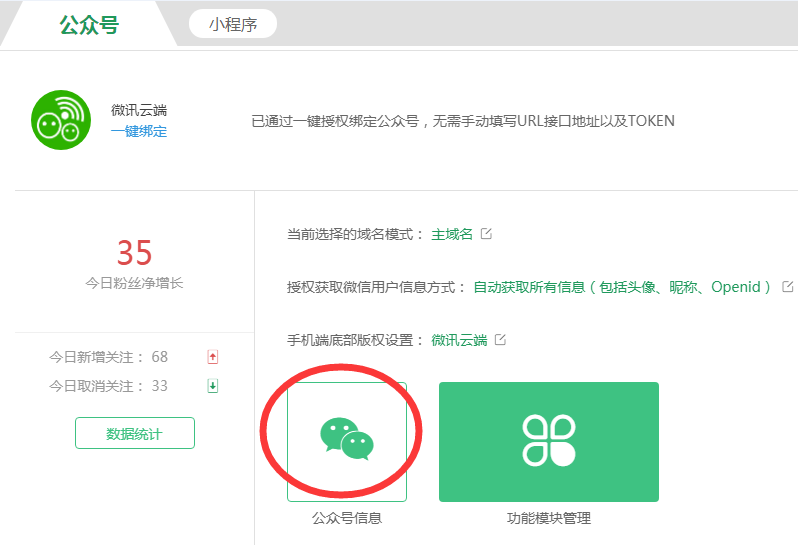Click the edit icon beside 主域名
Viewport: 798px width, 545px height.
pyautogui.click(x=487, y=234)
